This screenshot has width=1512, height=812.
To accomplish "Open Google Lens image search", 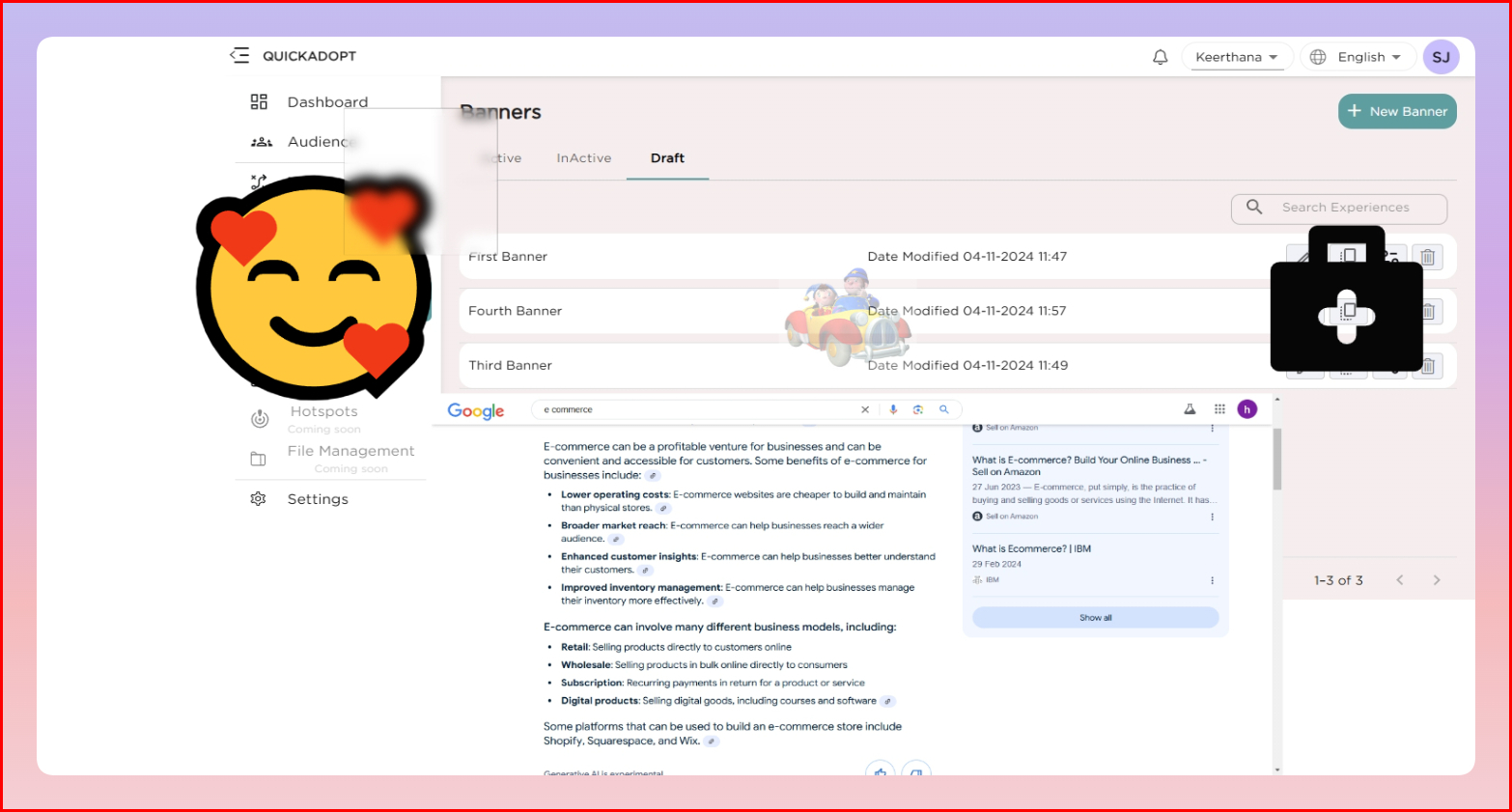I will (x=918, y=409).
